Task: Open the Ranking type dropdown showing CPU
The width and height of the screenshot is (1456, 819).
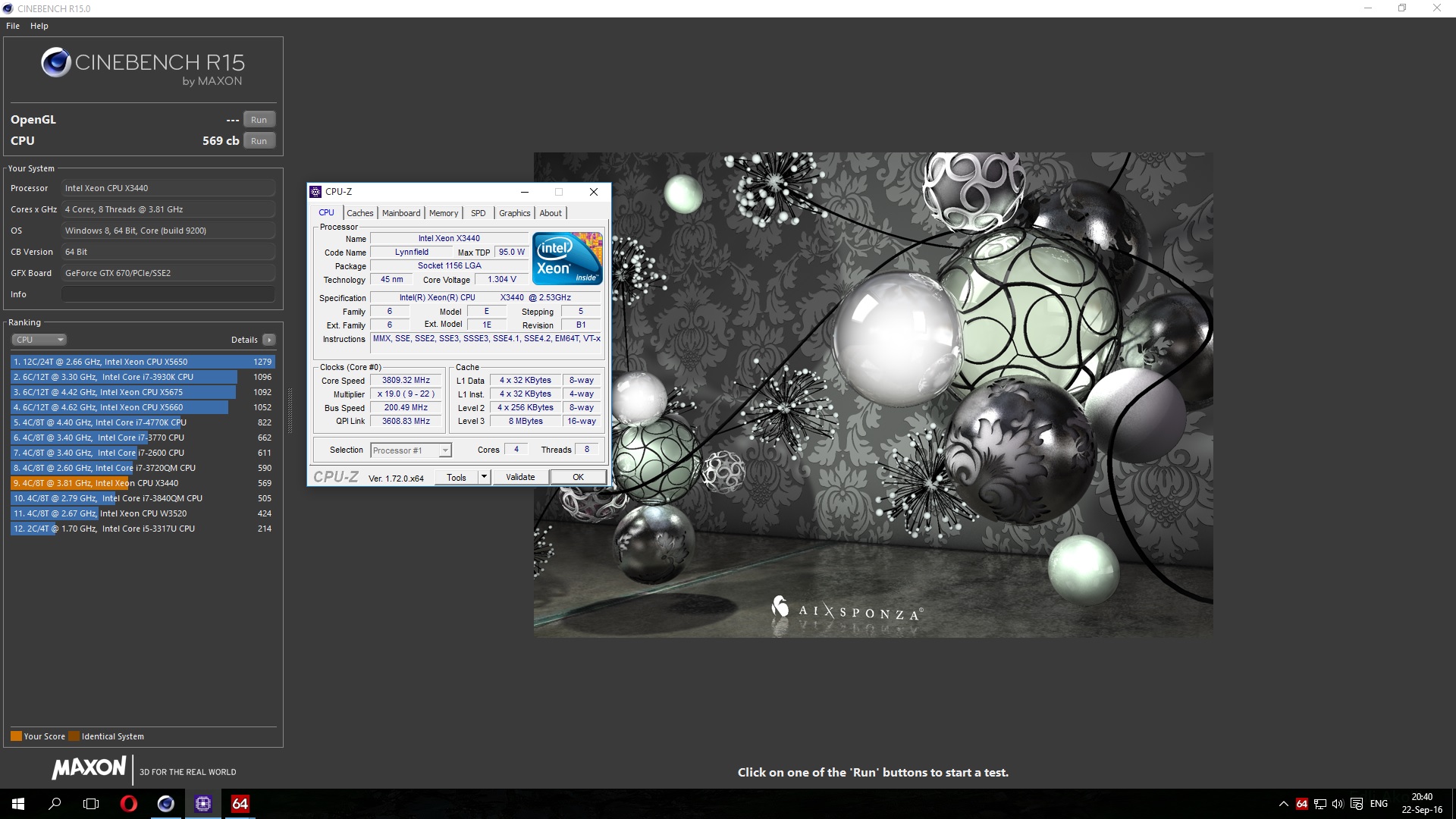Action: point(39,339)
